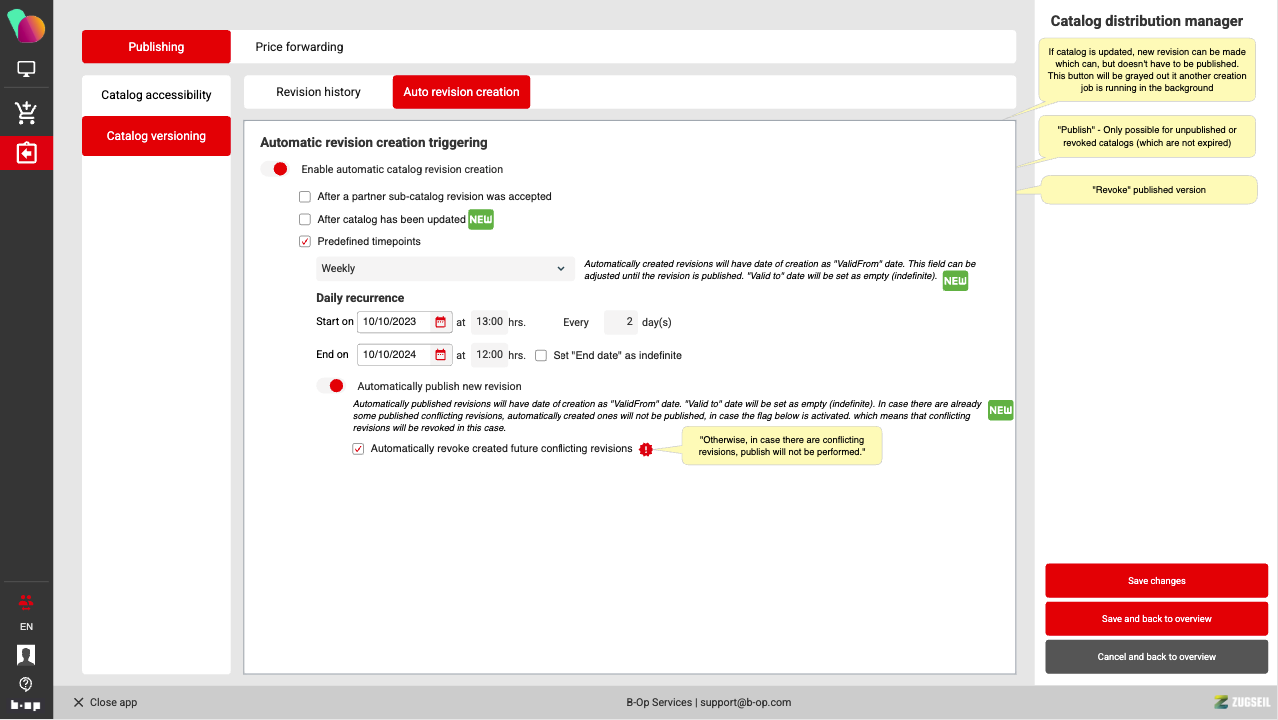This screenshot has width=1278, height=720.
Task: Click the help question mark icon
Action: click(26, 684)
